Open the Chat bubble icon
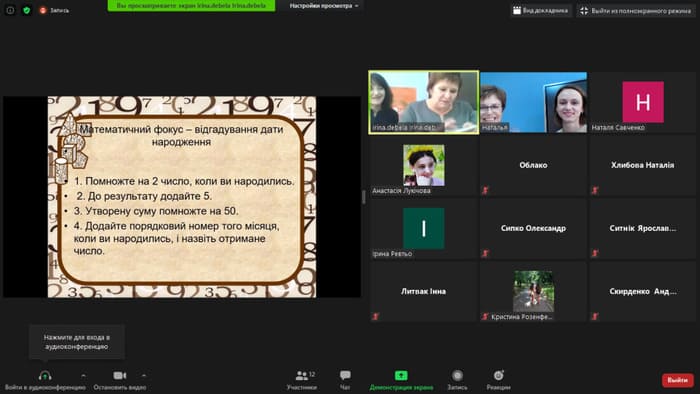This screenshot has height=394, width=700. point(345,375)
